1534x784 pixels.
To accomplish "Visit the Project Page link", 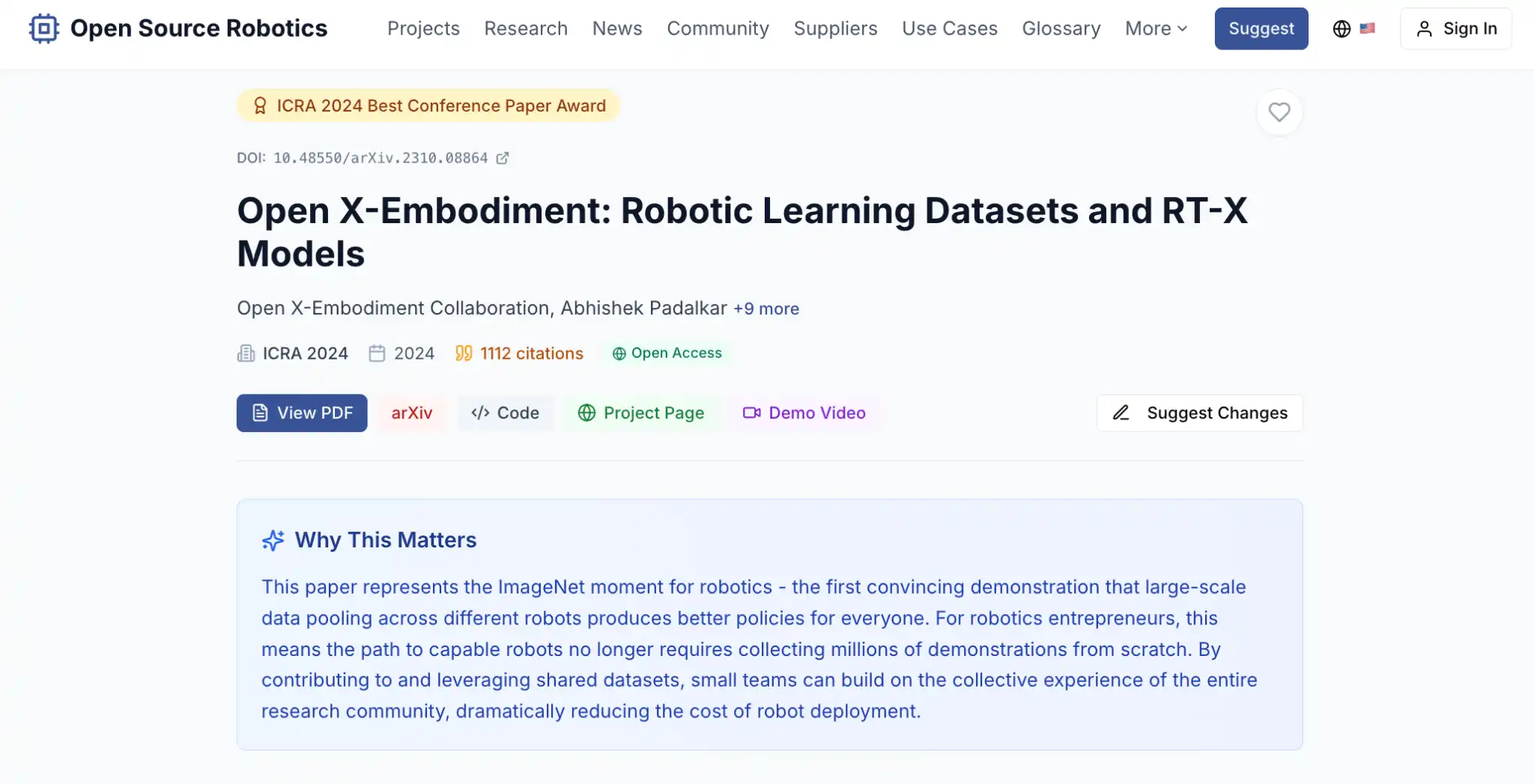I will click(641, 413).
